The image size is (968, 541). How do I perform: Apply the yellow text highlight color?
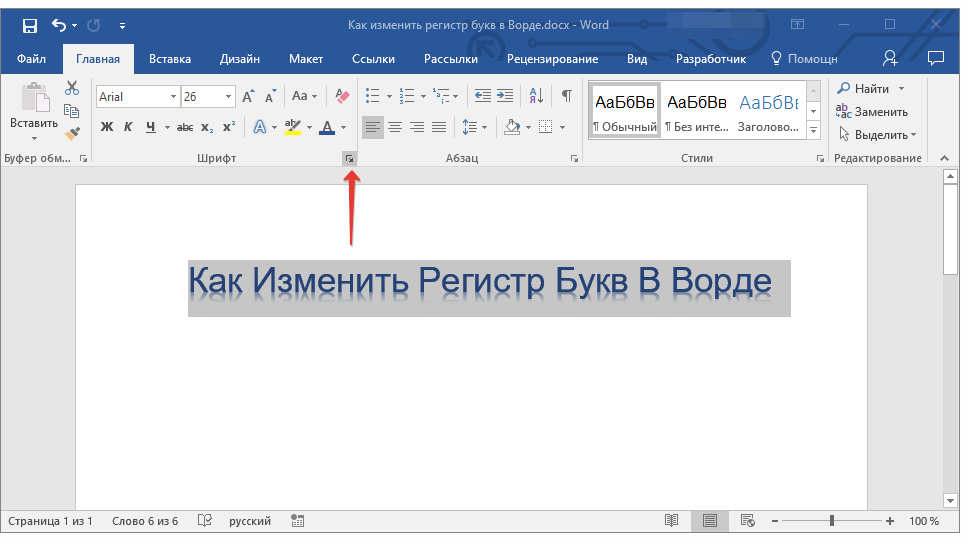[x=293, y=127]
